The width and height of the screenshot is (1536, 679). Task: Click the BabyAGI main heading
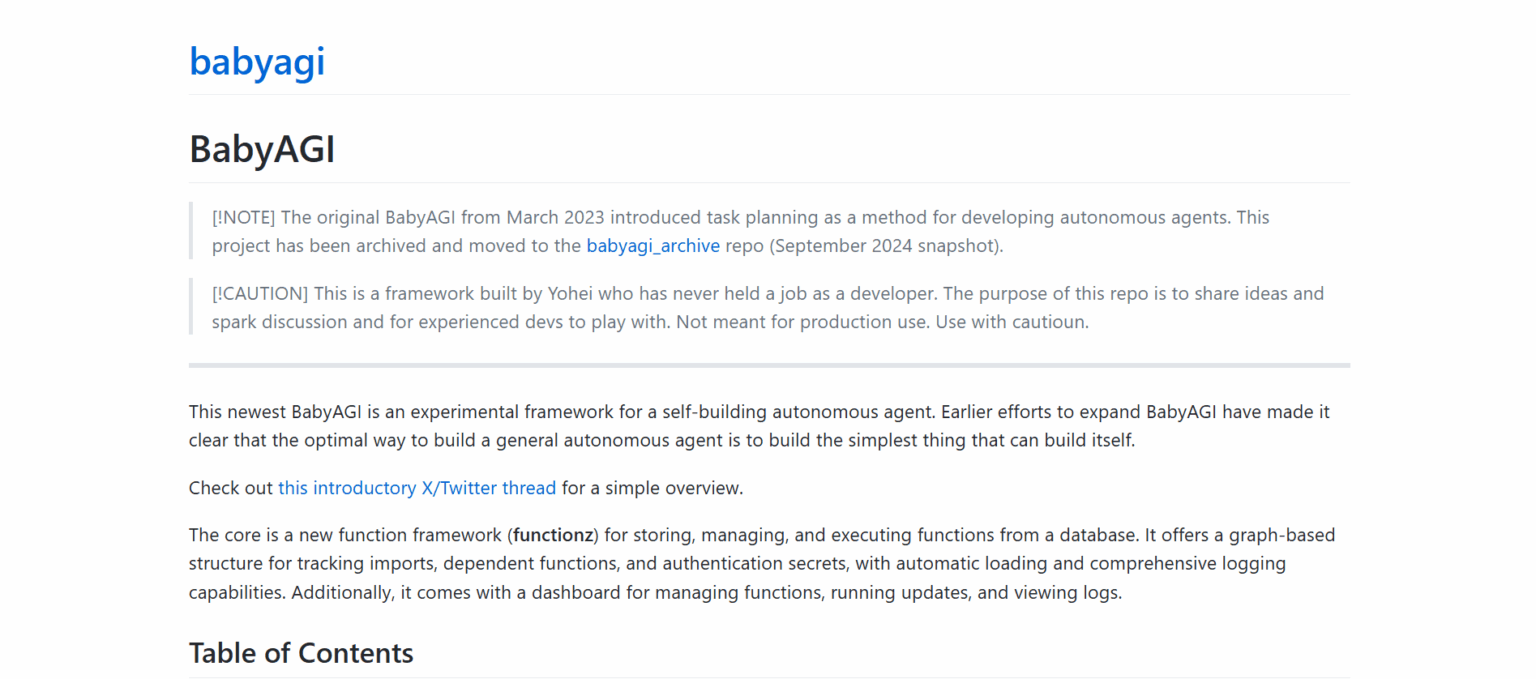pos(262,150)
